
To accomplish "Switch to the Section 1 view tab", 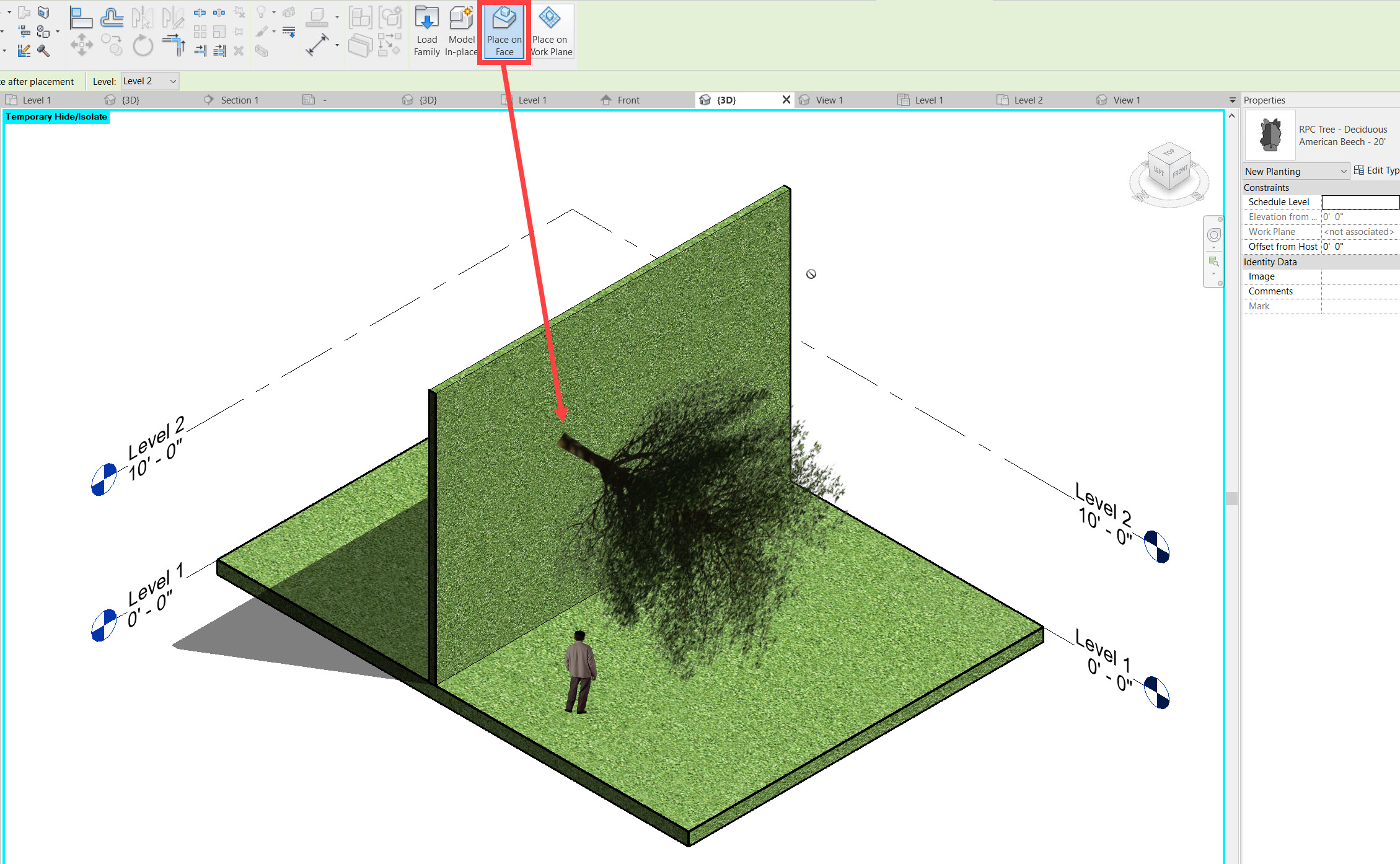I will click(x=239, y=100).
